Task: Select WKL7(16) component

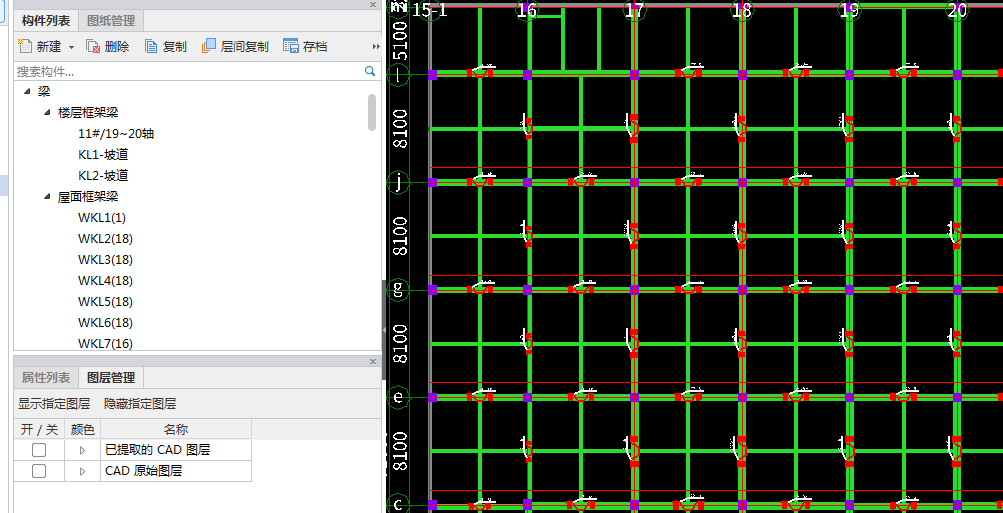Action: [x=106, y=343]
